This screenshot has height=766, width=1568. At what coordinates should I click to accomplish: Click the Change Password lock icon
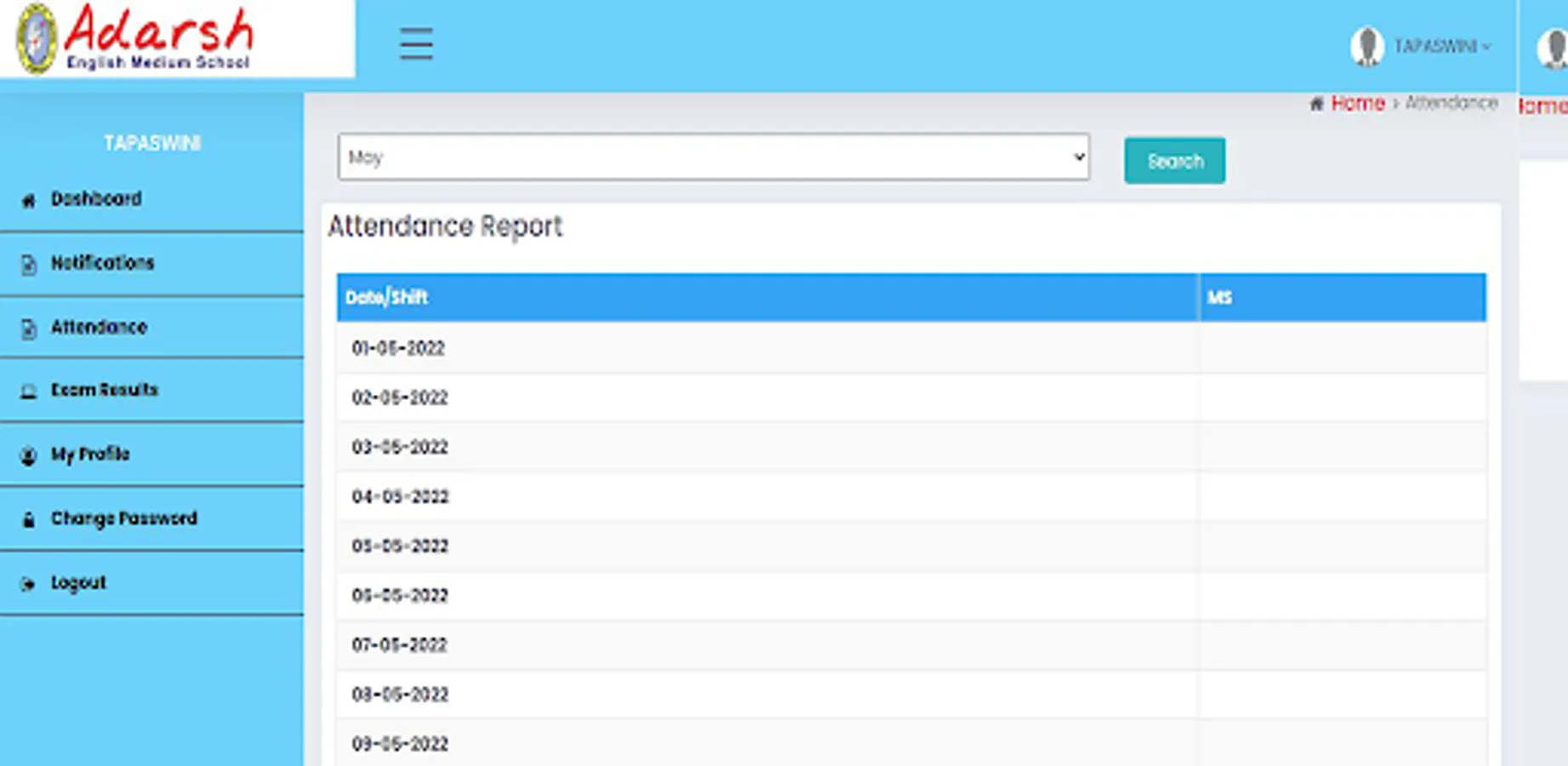coord(28,519)
